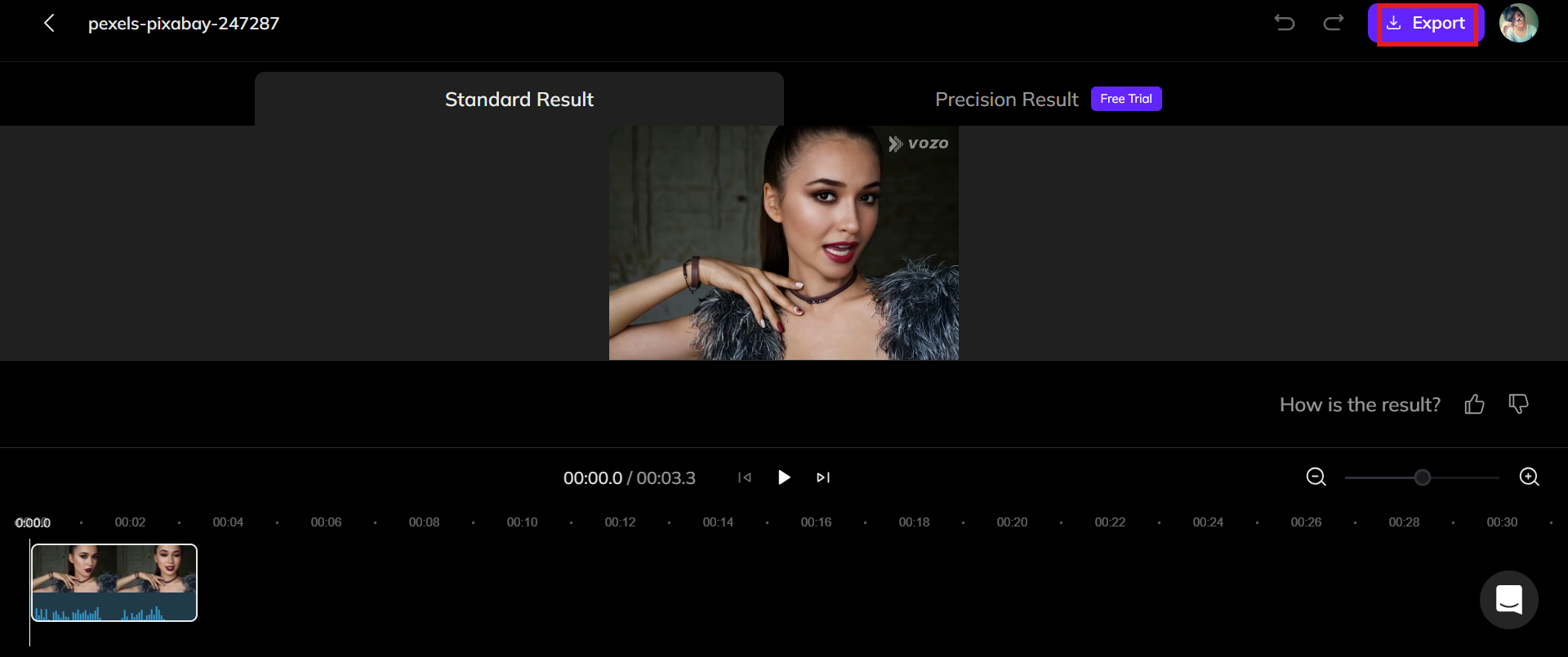1568x657 pixels.
Task: Click the 00:30 mark on the timeline ruler
Action: point(1502,522)
